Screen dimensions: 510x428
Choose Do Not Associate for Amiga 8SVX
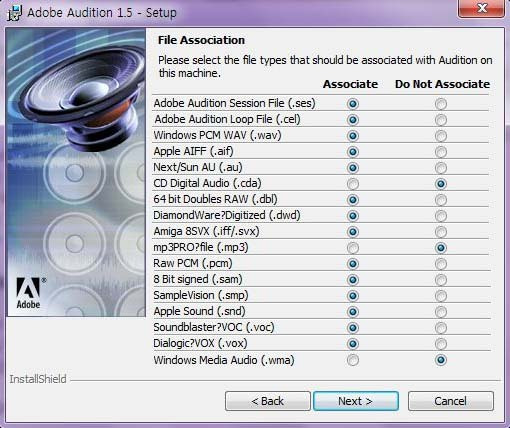pos(441,232)
